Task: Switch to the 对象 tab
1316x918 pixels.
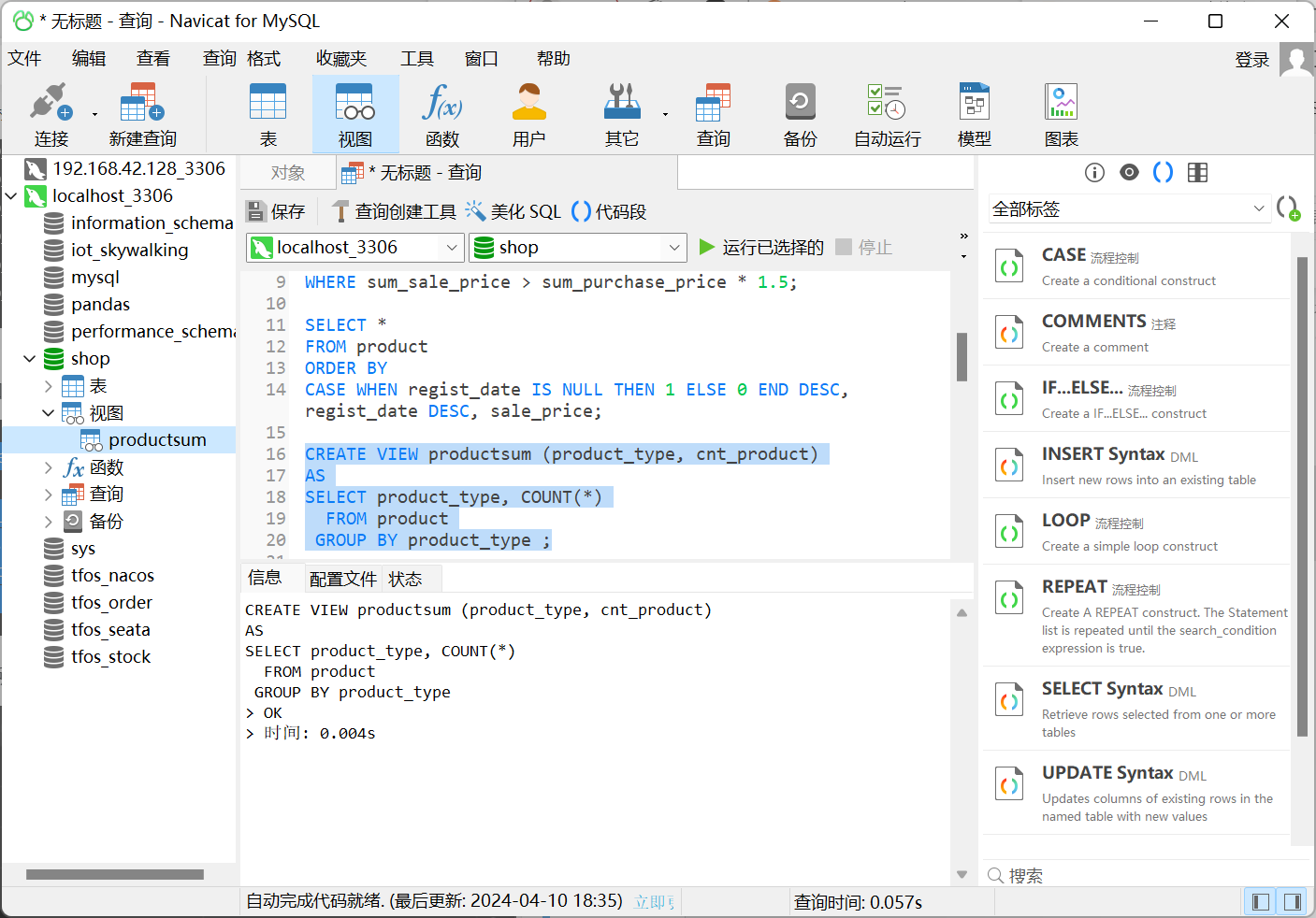Action: 288,173
